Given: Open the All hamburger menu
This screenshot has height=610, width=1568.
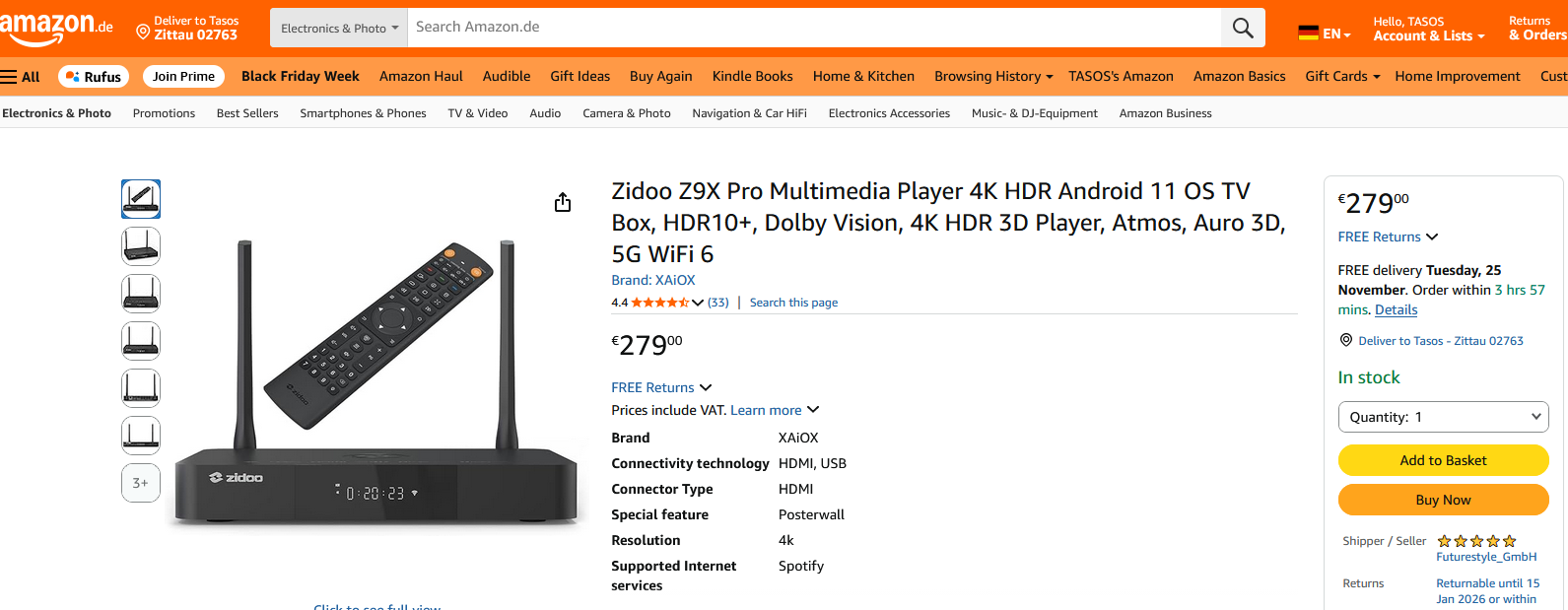Looking at the screenshot, I should (x=21, y=77).
